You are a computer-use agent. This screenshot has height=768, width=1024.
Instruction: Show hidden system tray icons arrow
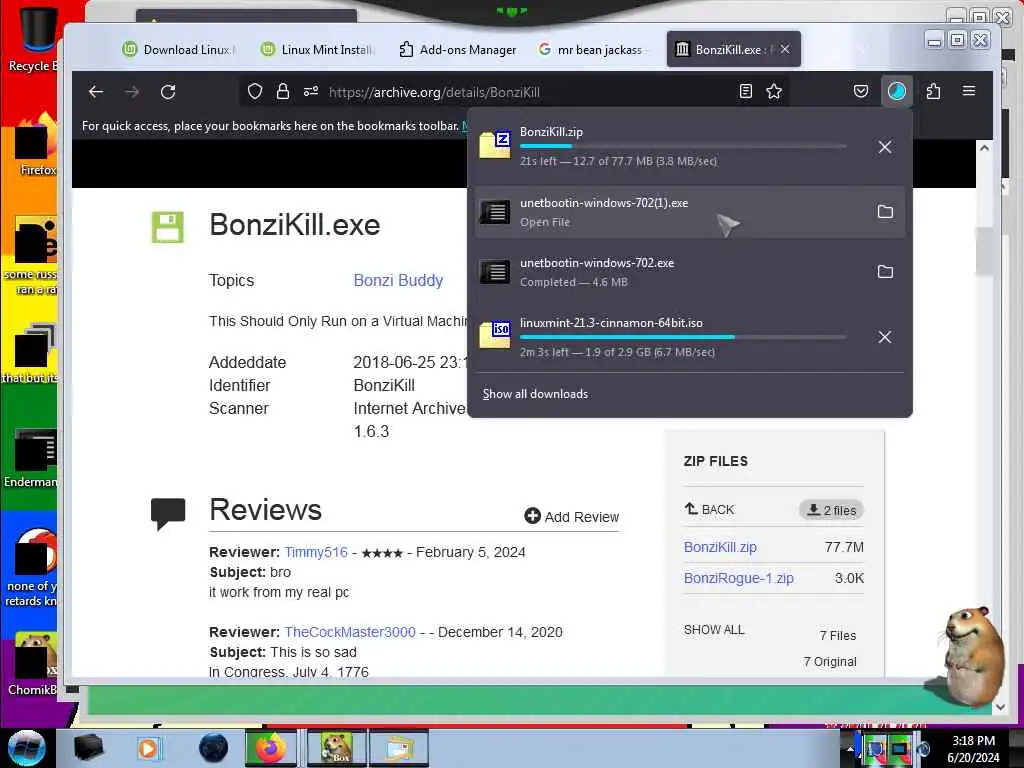coord(850,748)
